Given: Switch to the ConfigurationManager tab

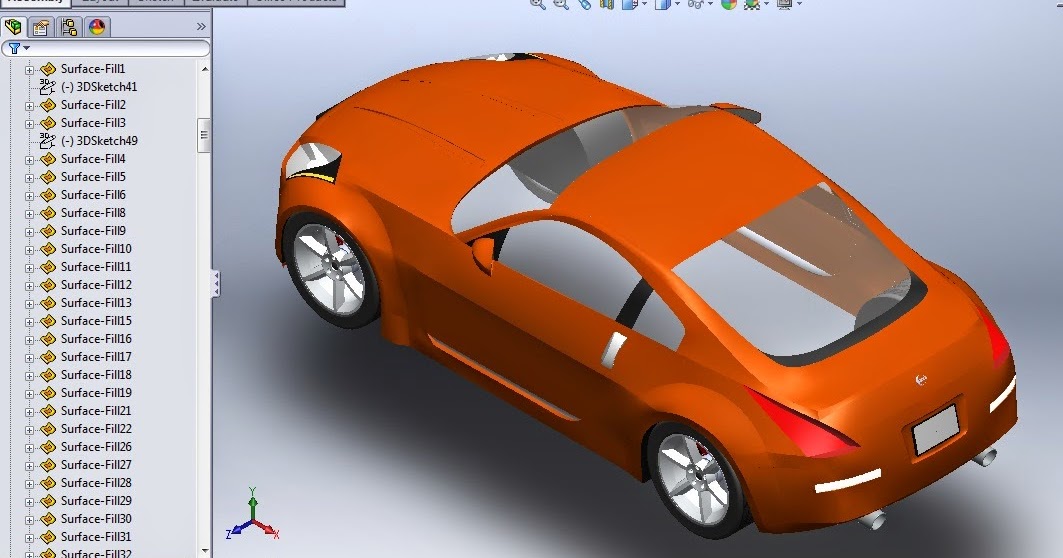Looking at the screenshot, I should [x=68, y=27].
